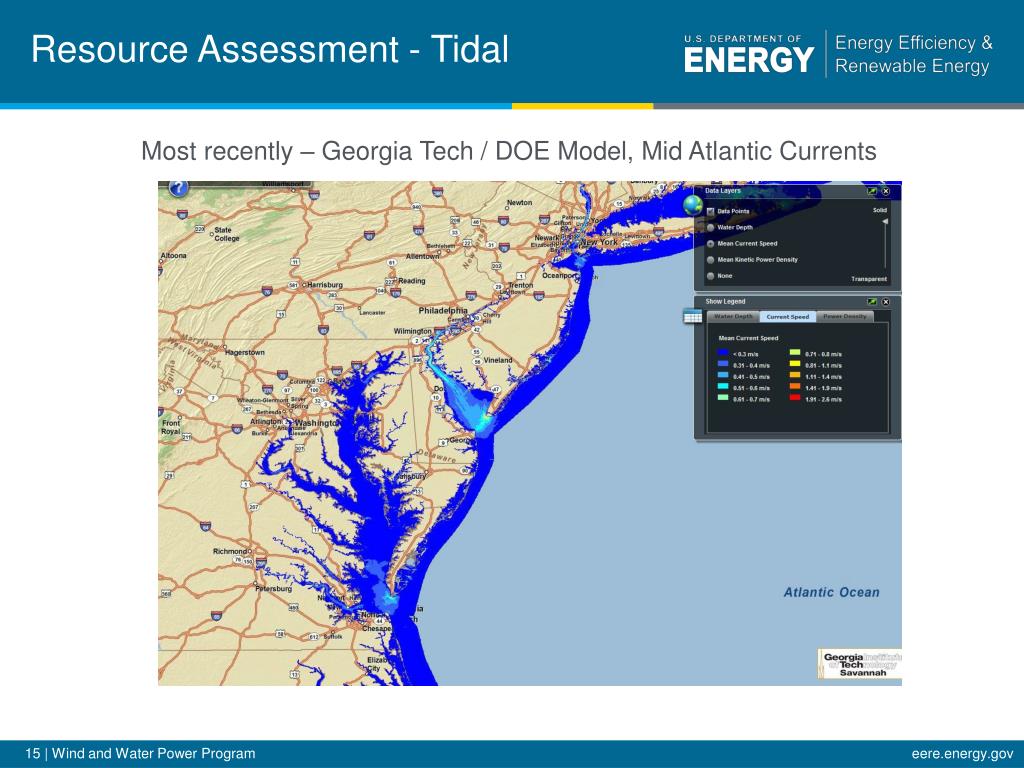Viewport: 1024px width, 768px height.
Task: Click the Front Royal label on the map
Action: pyautogui.click(x=171, y=427)
